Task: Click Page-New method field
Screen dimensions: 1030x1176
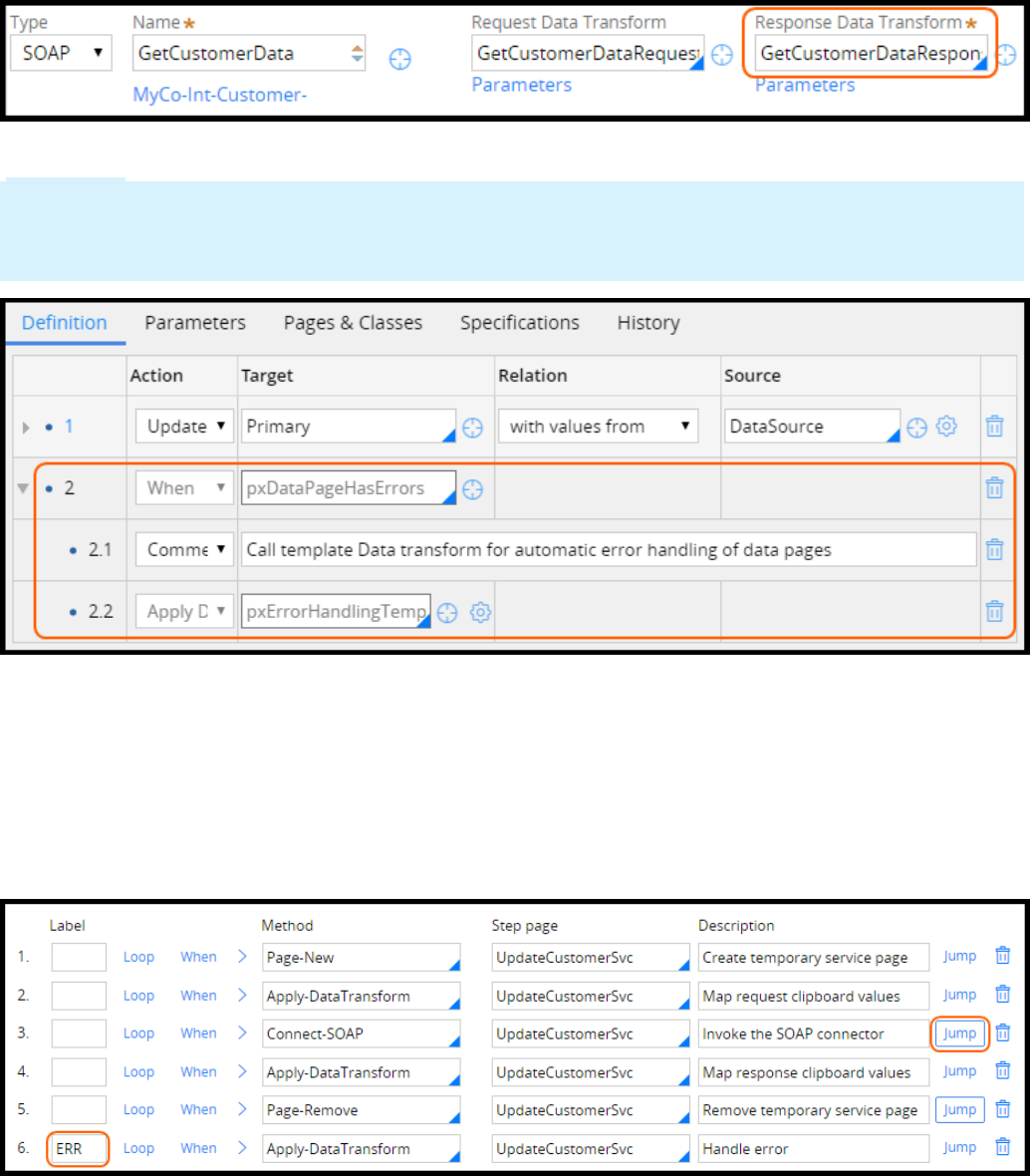Action: (362, 957)
